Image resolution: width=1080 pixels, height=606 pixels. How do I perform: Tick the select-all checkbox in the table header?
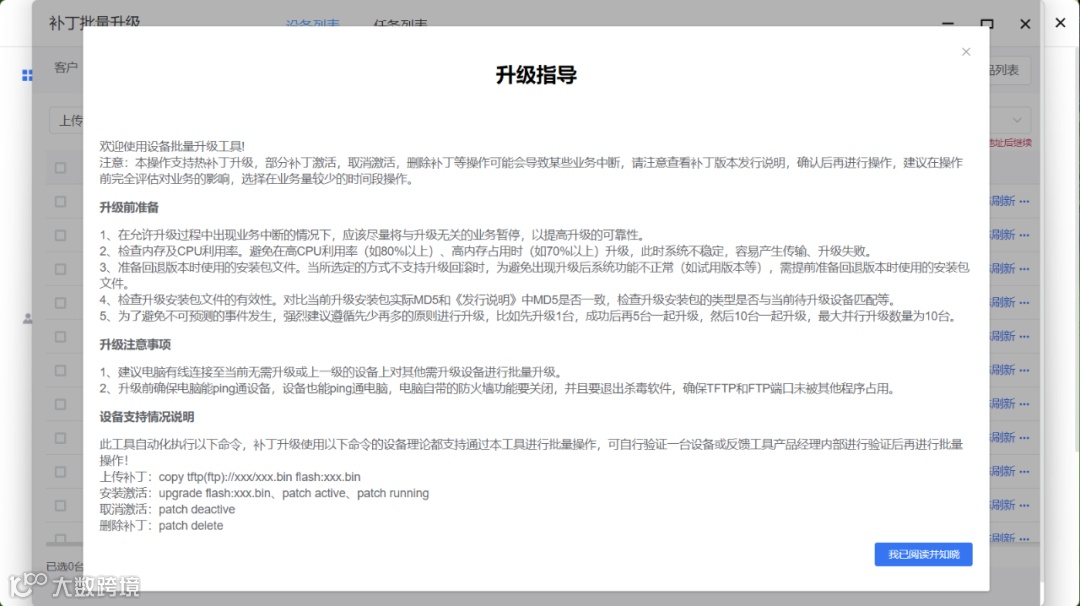click(x=61, y=167)
